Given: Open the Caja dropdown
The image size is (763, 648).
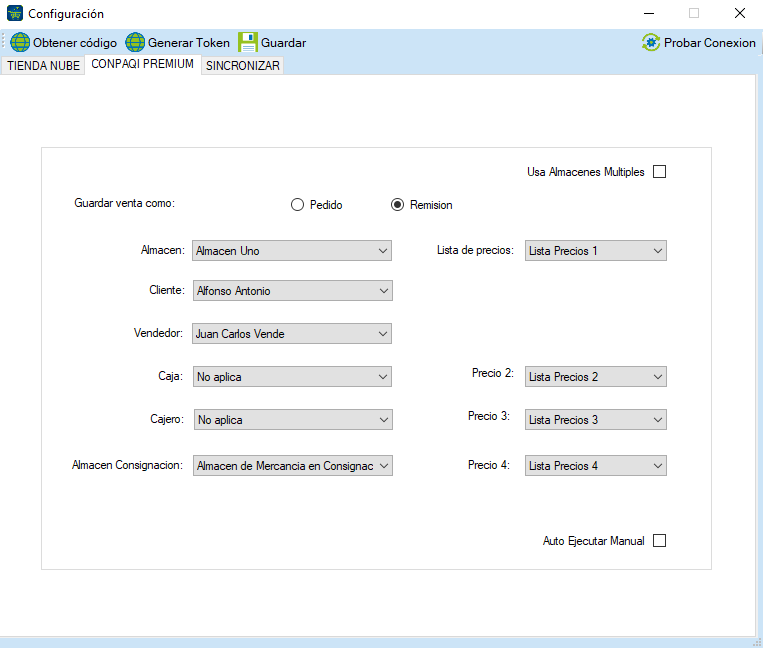Looking at the screenshot, I should [x=292, y=377].
